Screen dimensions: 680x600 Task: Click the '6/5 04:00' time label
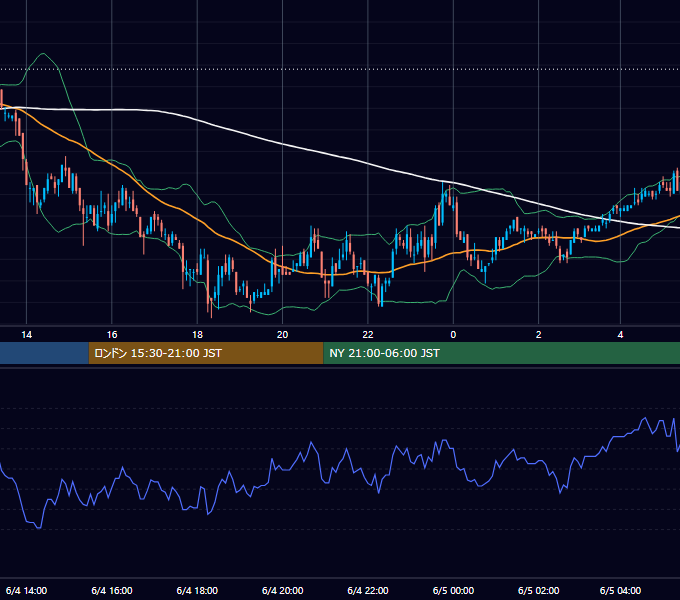[620, 590]
